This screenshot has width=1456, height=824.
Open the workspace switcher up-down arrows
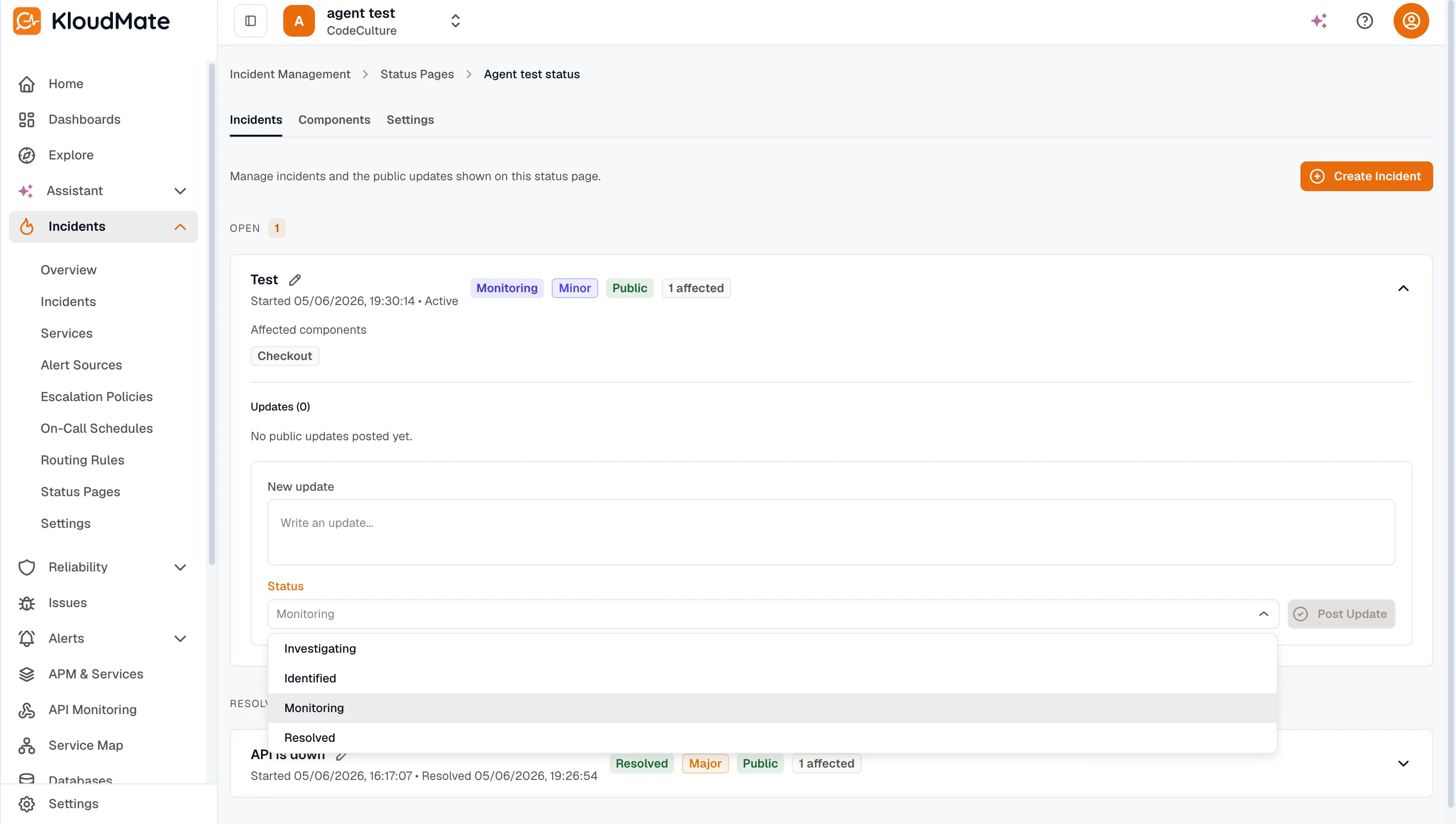[x=455, y=21]
